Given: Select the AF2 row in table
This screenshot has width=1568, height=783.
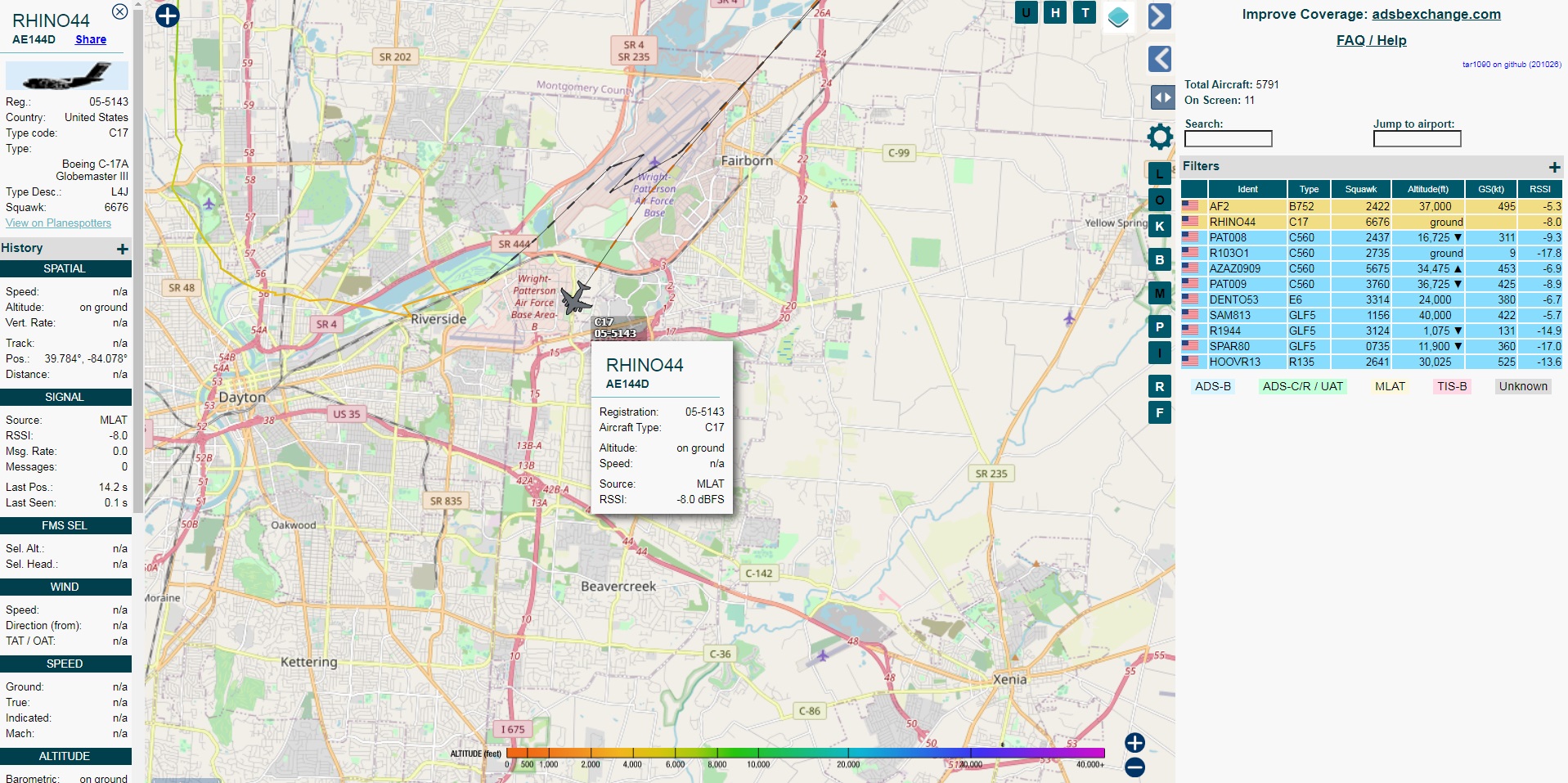Looking at the screenshot, I should [1372, 206].
